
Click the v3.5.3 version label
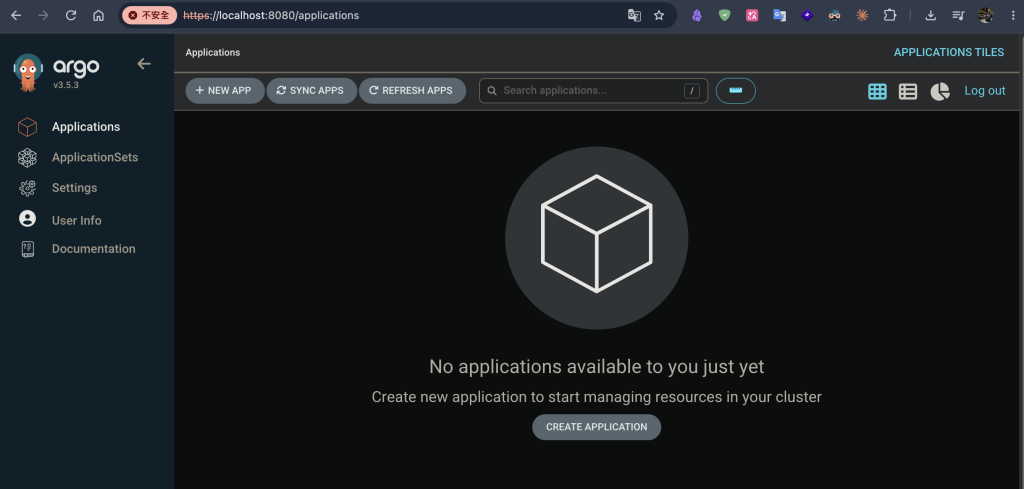66,85
